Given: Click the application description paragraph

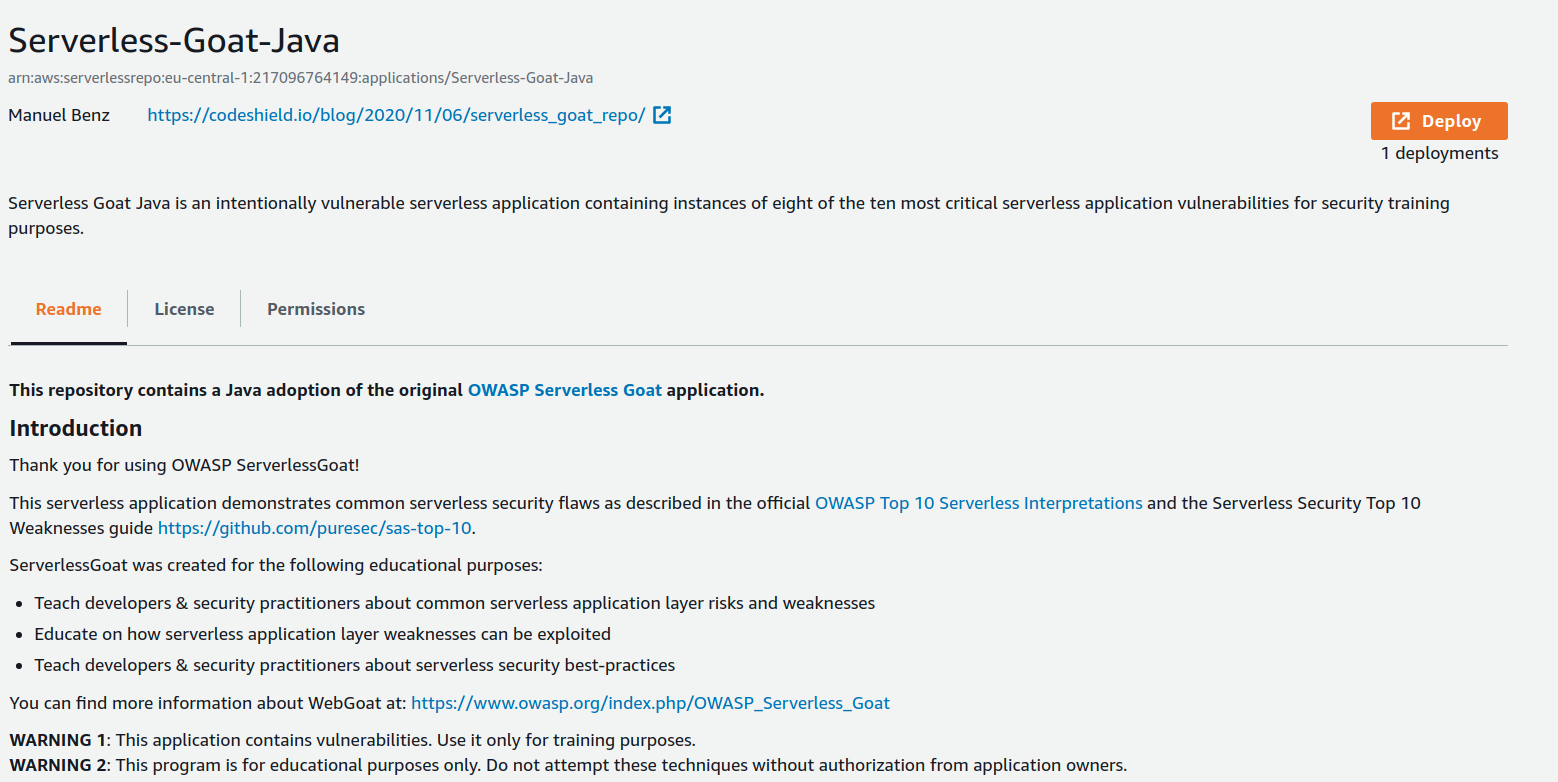Looking at the screenshot, I should pyautogui.click(x=700, y=214).
